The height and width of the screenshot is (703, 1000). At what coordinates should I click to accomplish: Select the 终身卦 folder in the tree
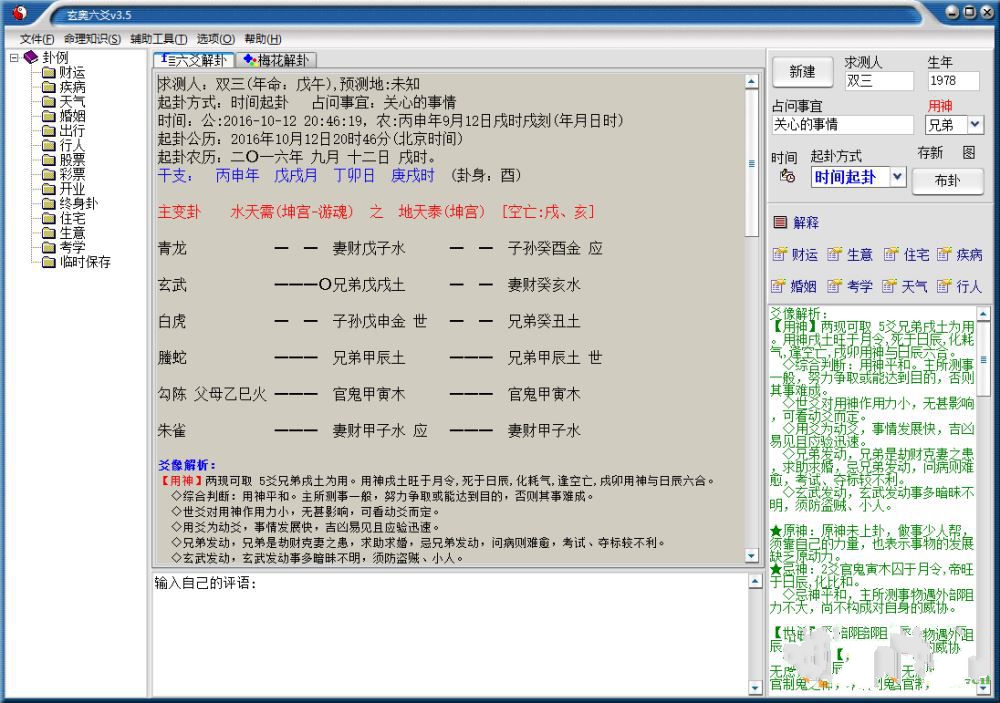tap(77, 203)
